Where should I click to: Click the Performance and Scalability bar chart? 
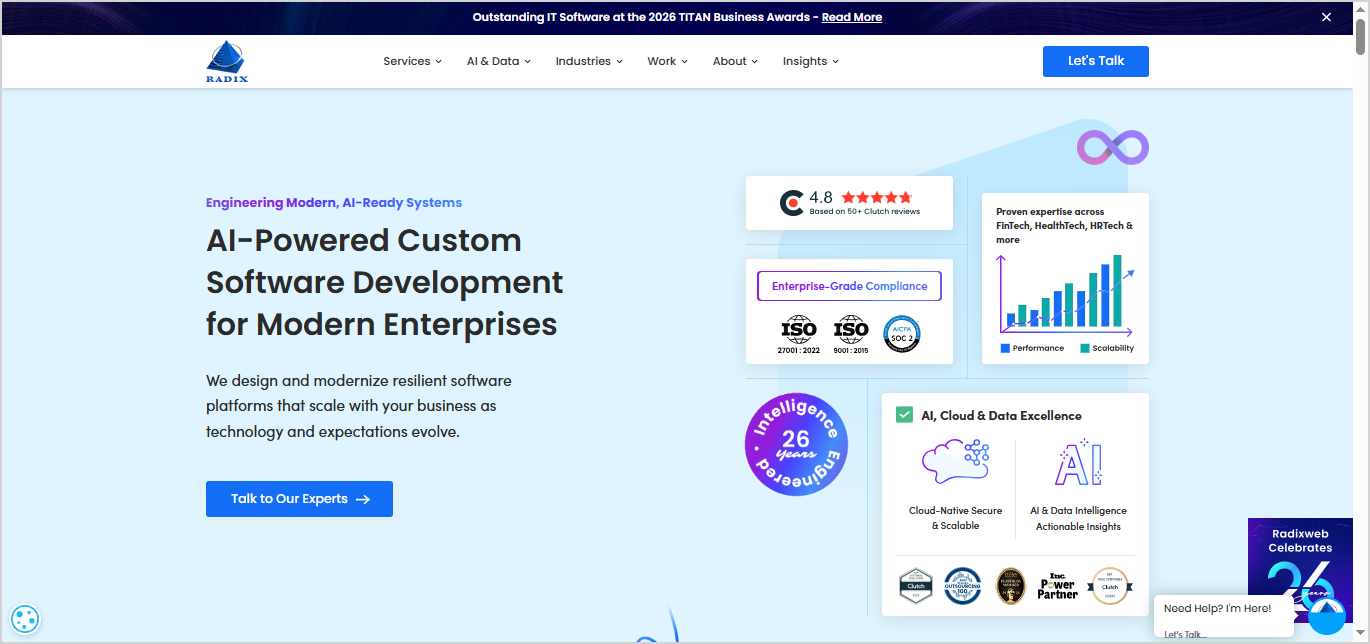click(x=1065, y=294)
